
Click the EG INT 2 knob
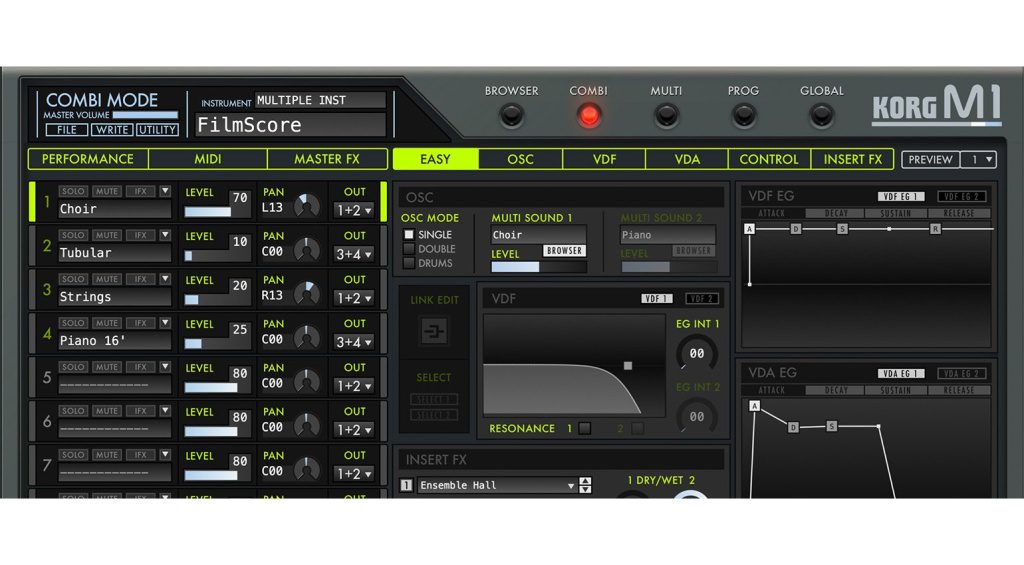(x=697, y=416)
